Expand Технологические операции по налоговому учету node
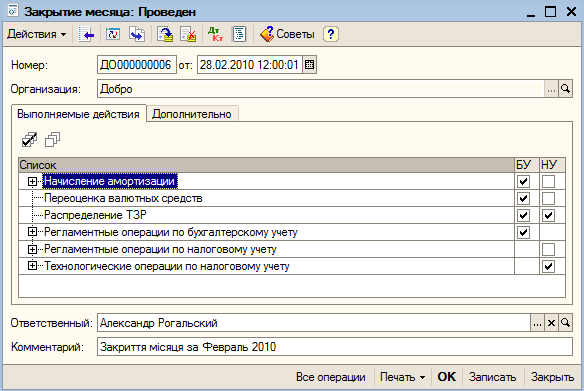584x391 pixels. 32,266
